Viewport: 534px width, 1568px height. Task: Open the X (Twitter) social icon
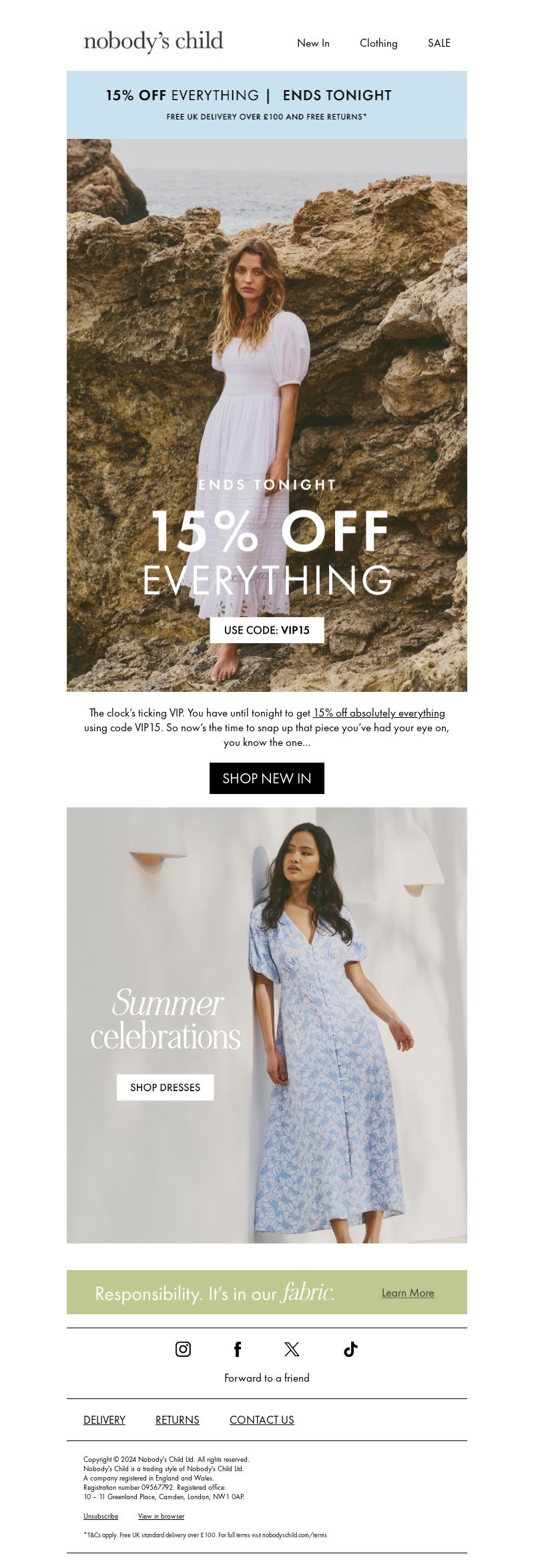[292, 1349]
